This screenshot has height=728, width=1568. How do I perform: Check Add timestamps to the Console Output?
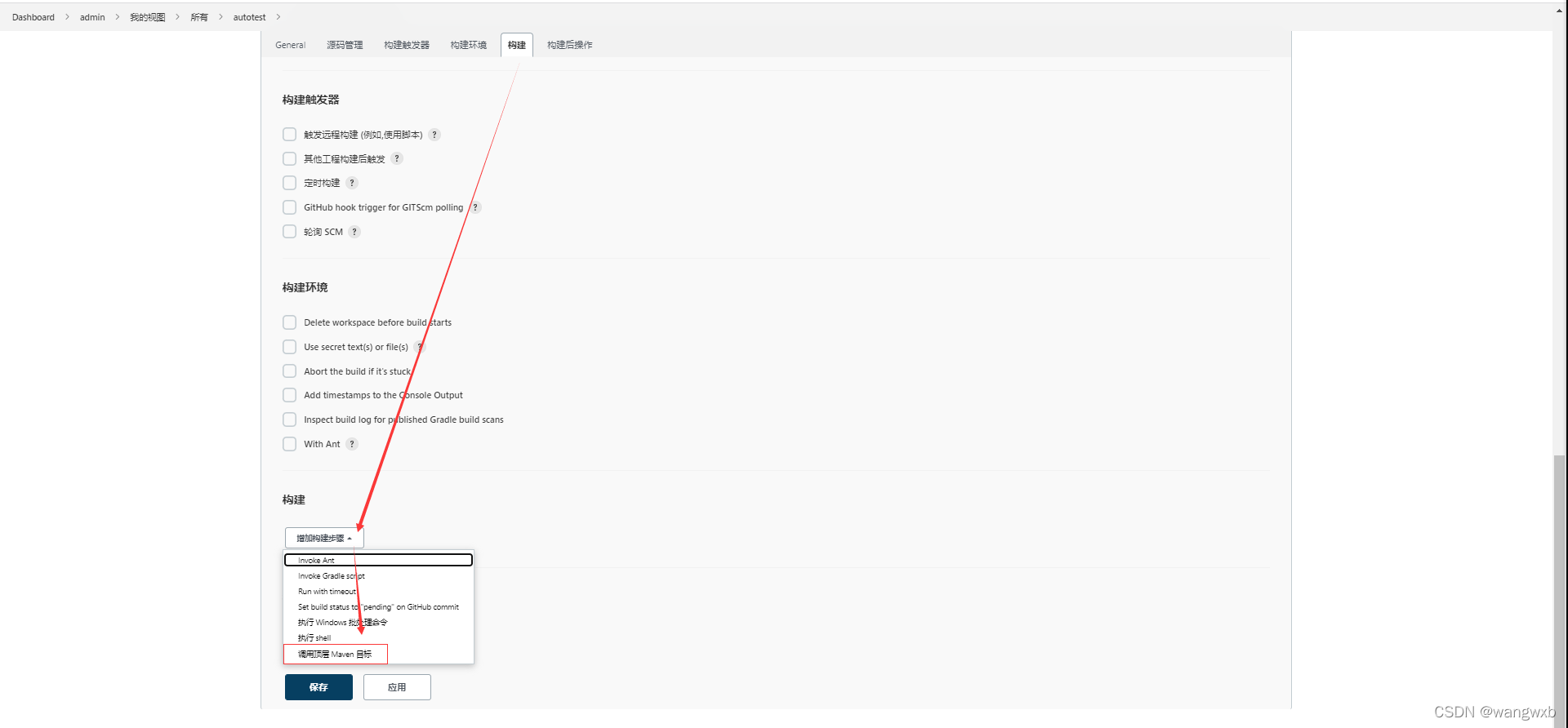[x=289, y=395]
